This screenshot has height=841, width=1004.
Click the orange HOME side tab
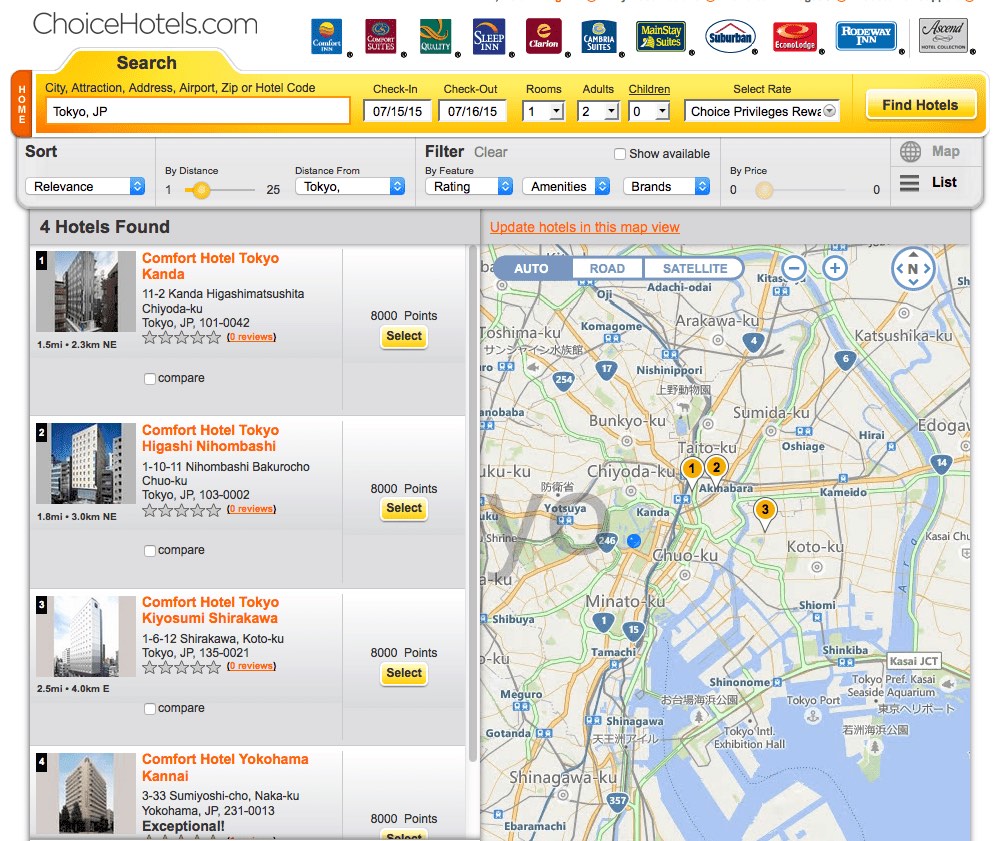[22, 104]
